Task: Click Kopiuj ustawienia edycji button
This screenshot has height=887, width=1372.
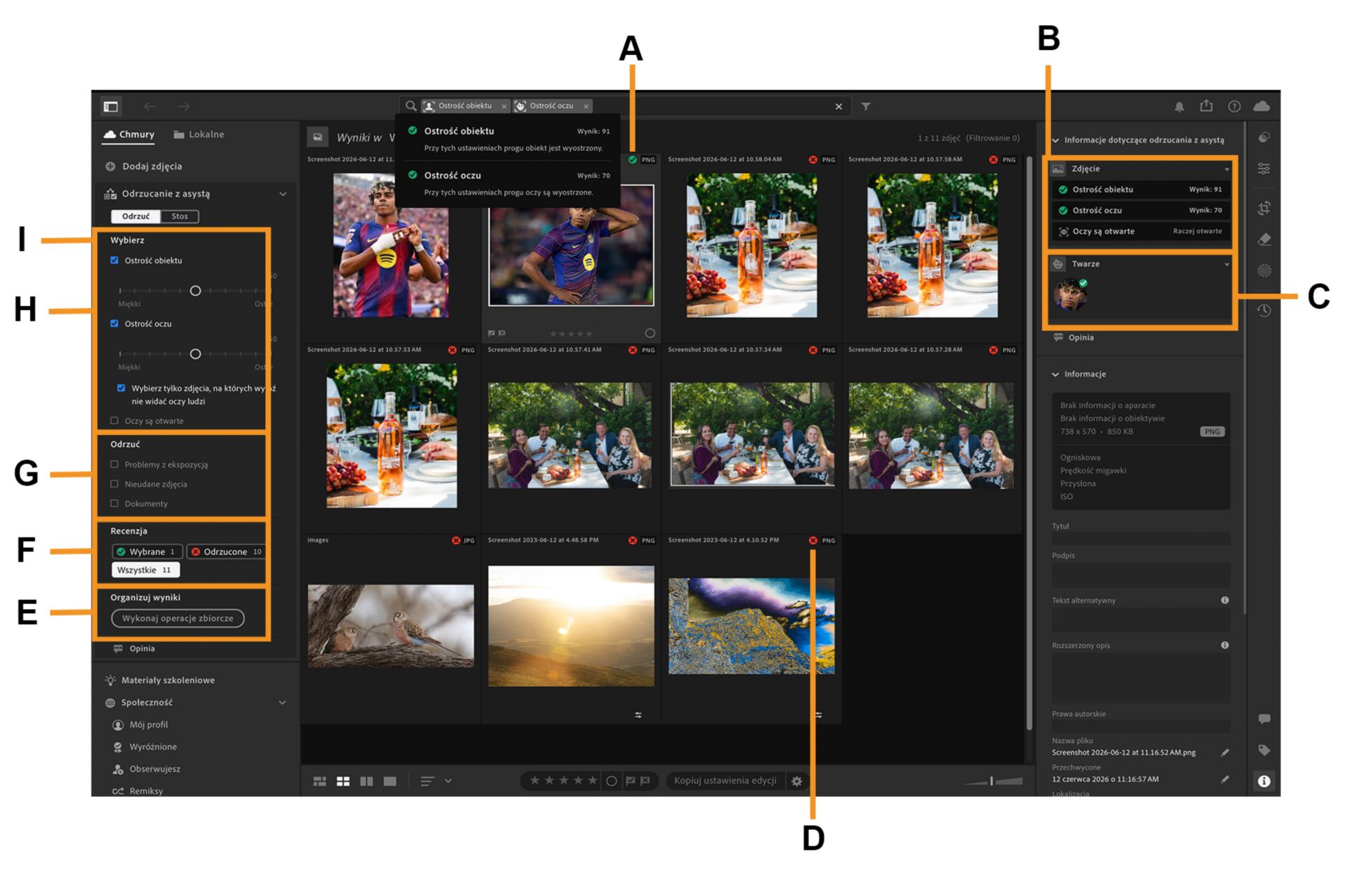Action: pos(725,781)
